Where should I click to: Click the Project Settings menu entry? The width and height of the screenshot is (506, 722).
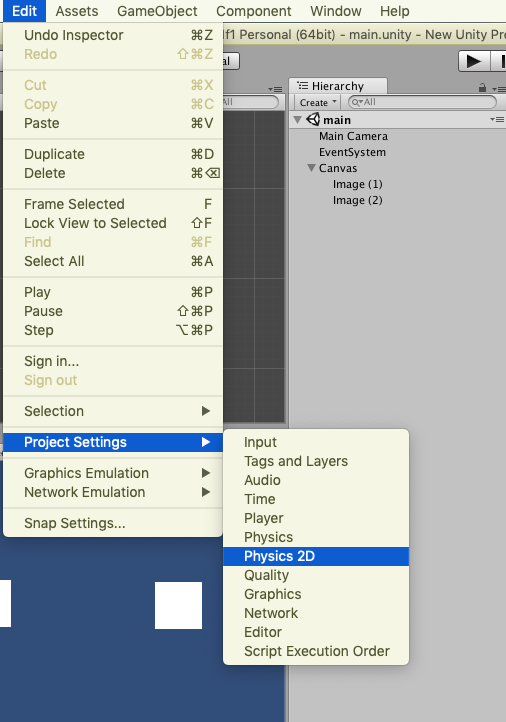pos(113,442)
